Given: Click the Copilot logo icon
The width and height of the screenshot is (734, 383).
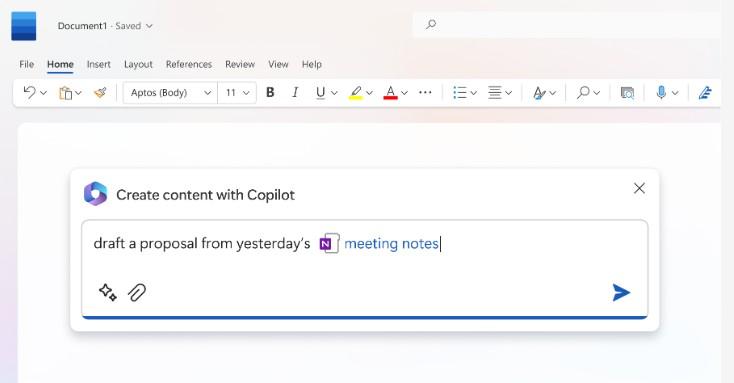Looking at the screenshot, I should tap(95, 194).
